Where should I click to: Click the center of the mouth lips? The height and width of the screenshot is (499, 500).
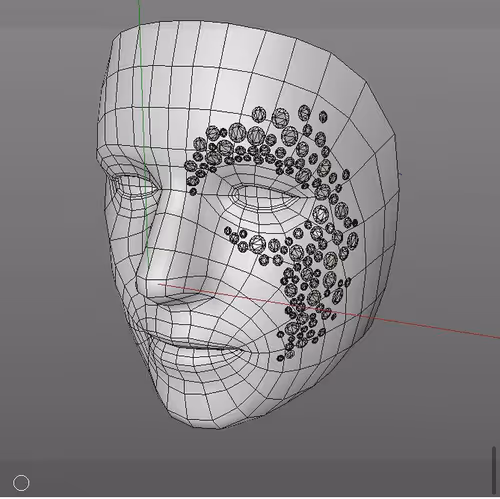[197, 343]
